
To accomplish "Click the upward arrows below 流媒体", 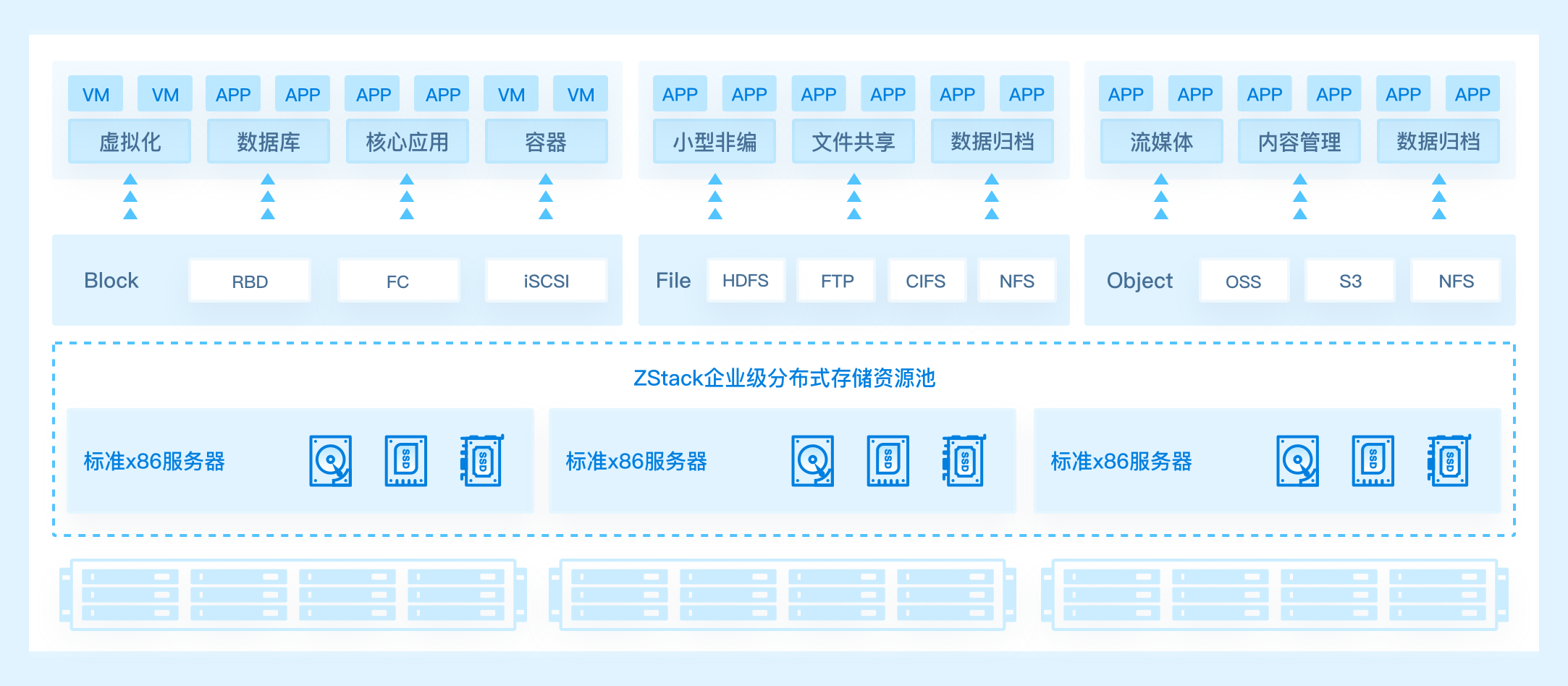I will click(x=1161, y=196).
